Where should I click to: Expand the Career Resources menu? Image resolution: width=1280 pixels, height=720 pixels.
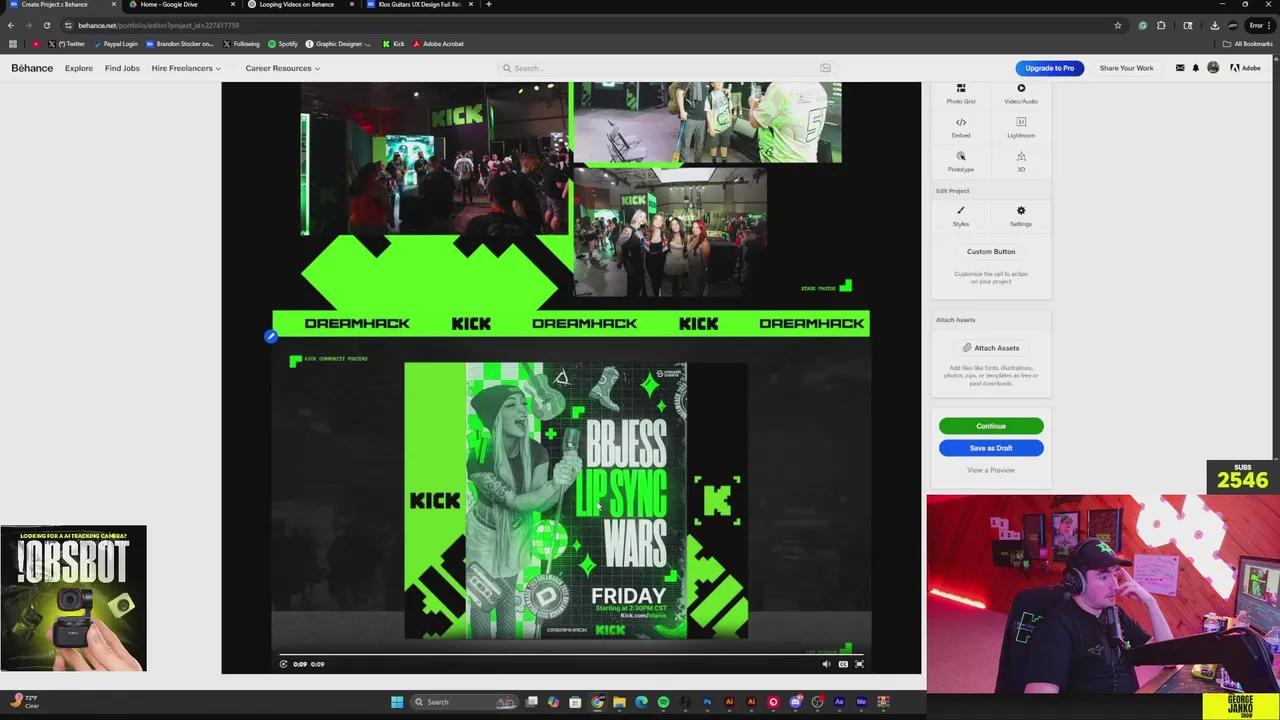283,68
